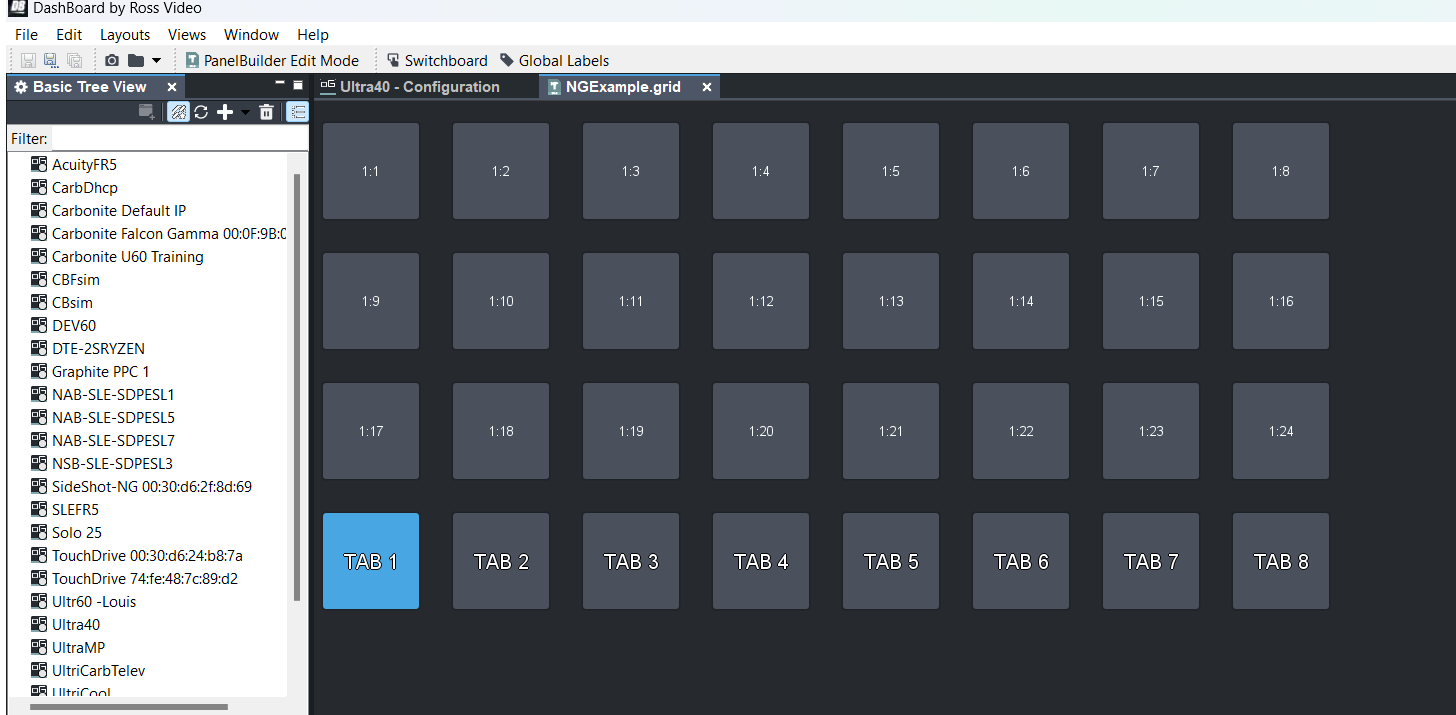Click grid button 1:1
The image size is (1456, 715).
(x=371, y=171)
